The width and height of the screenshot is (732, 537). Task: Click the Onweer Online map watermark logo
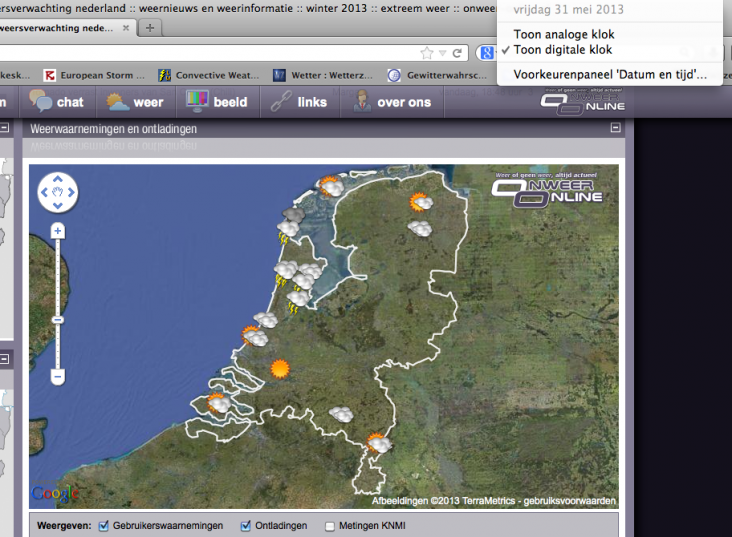tap(548, 188)
